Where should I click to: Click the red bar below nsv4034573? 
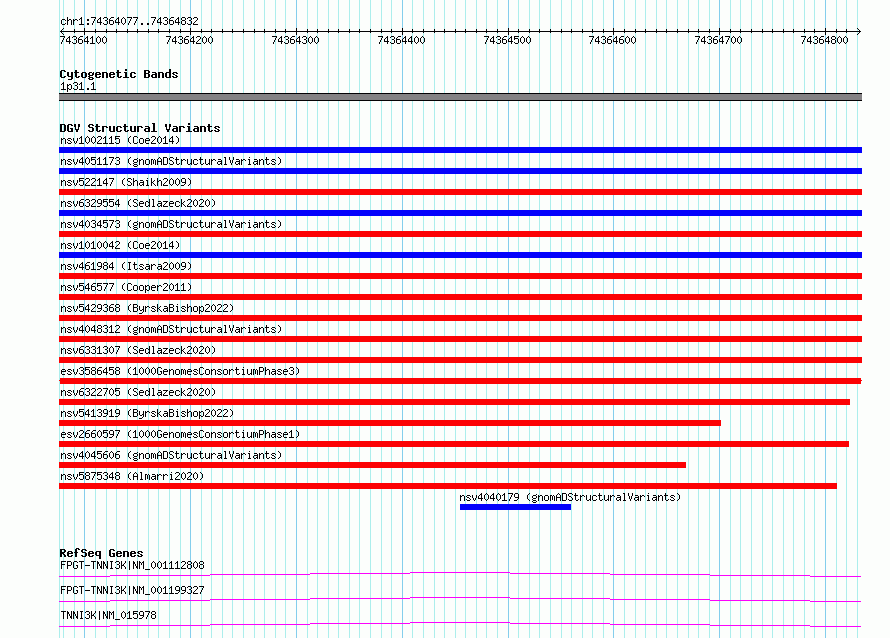[x=460, y=234]
